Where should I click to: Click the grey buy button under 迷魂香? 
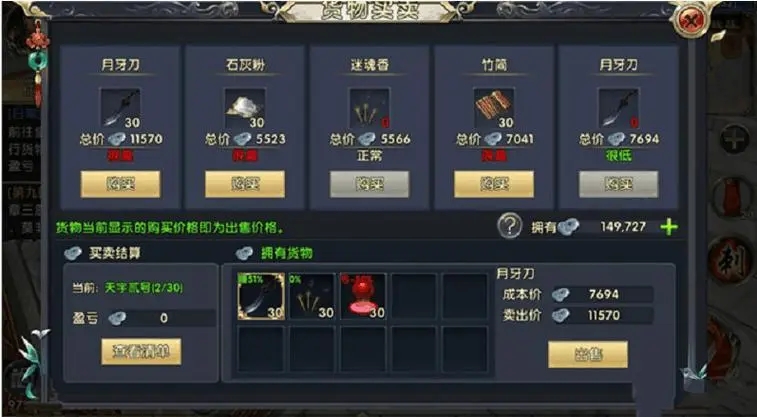click(x=369, y=184)
